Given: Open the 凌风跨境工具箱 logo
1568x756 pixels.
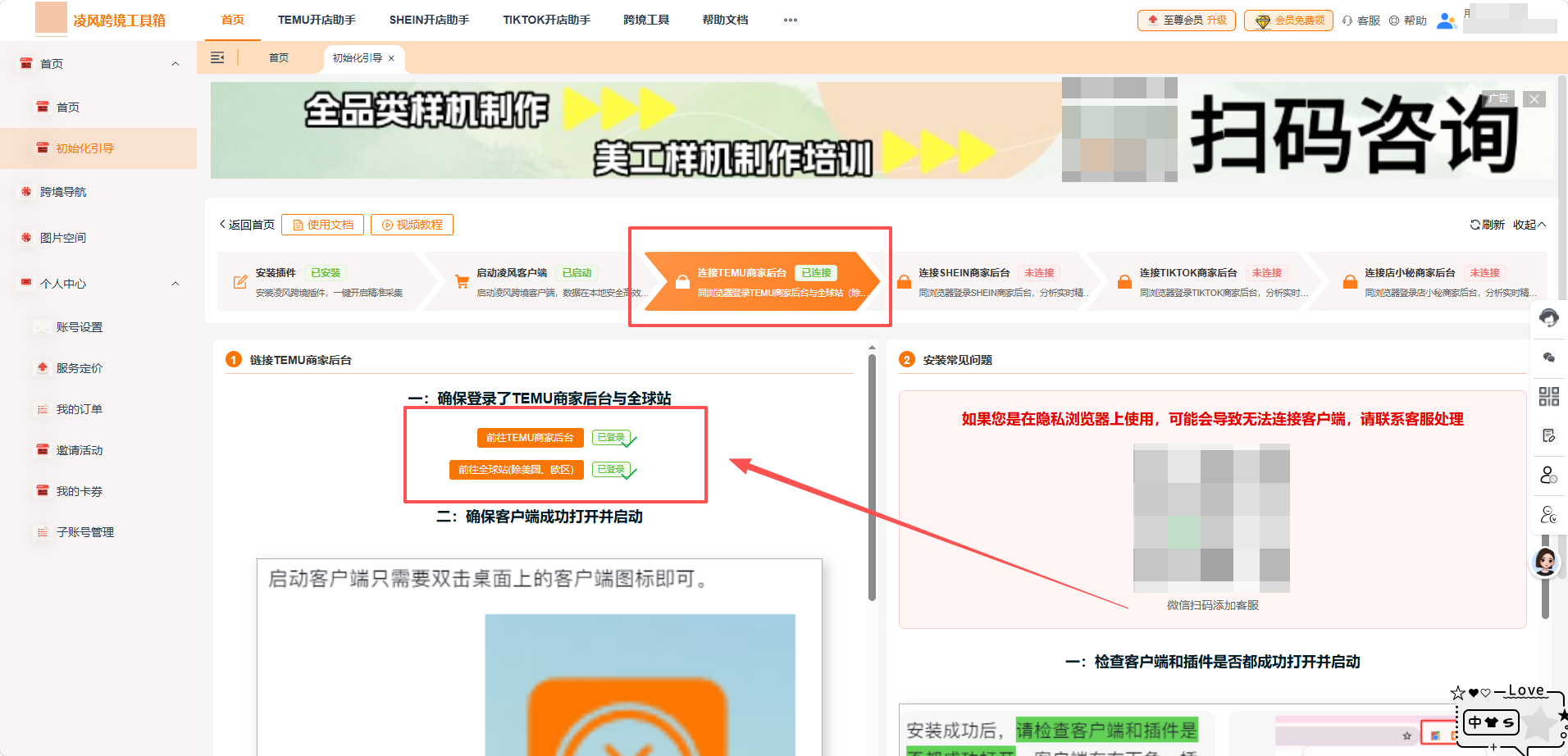Looking at the screenshot, I should point(101,20).
